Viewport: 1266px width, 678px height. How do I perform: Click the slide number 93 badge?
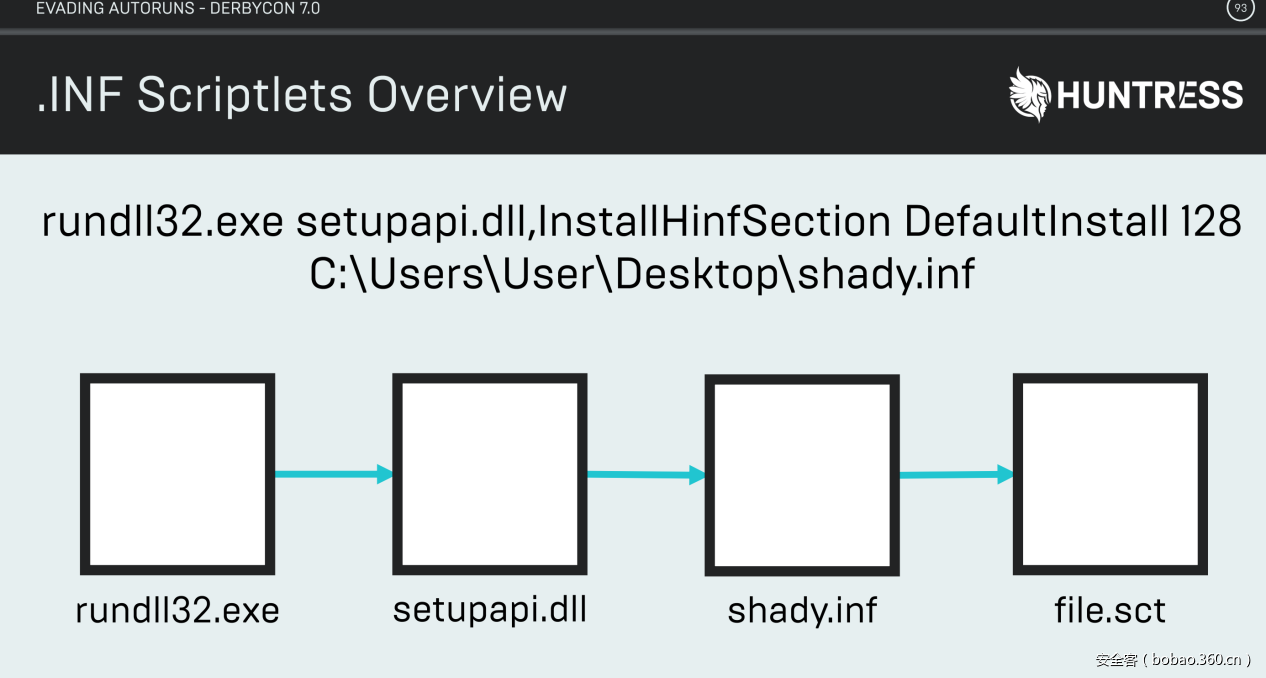click(x=1240, y=9)
